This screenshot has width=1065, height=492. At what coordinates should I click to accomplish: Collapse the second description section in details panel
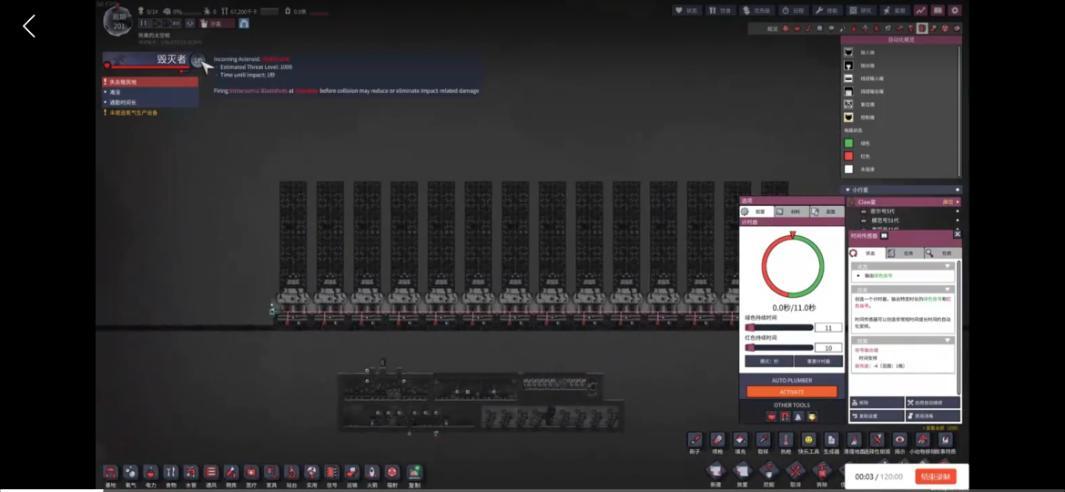pos(947,289)
